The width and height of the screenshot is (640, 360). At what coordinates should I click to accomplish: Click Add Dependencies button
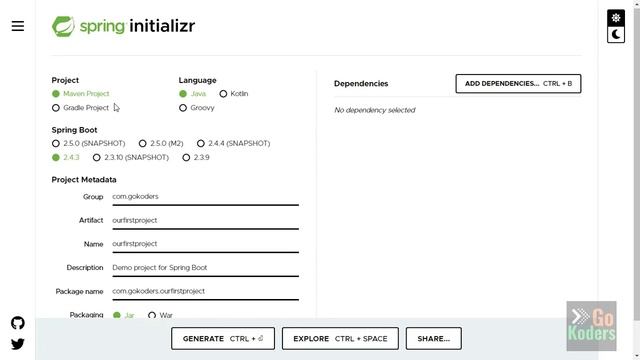[x=518, y=84]
